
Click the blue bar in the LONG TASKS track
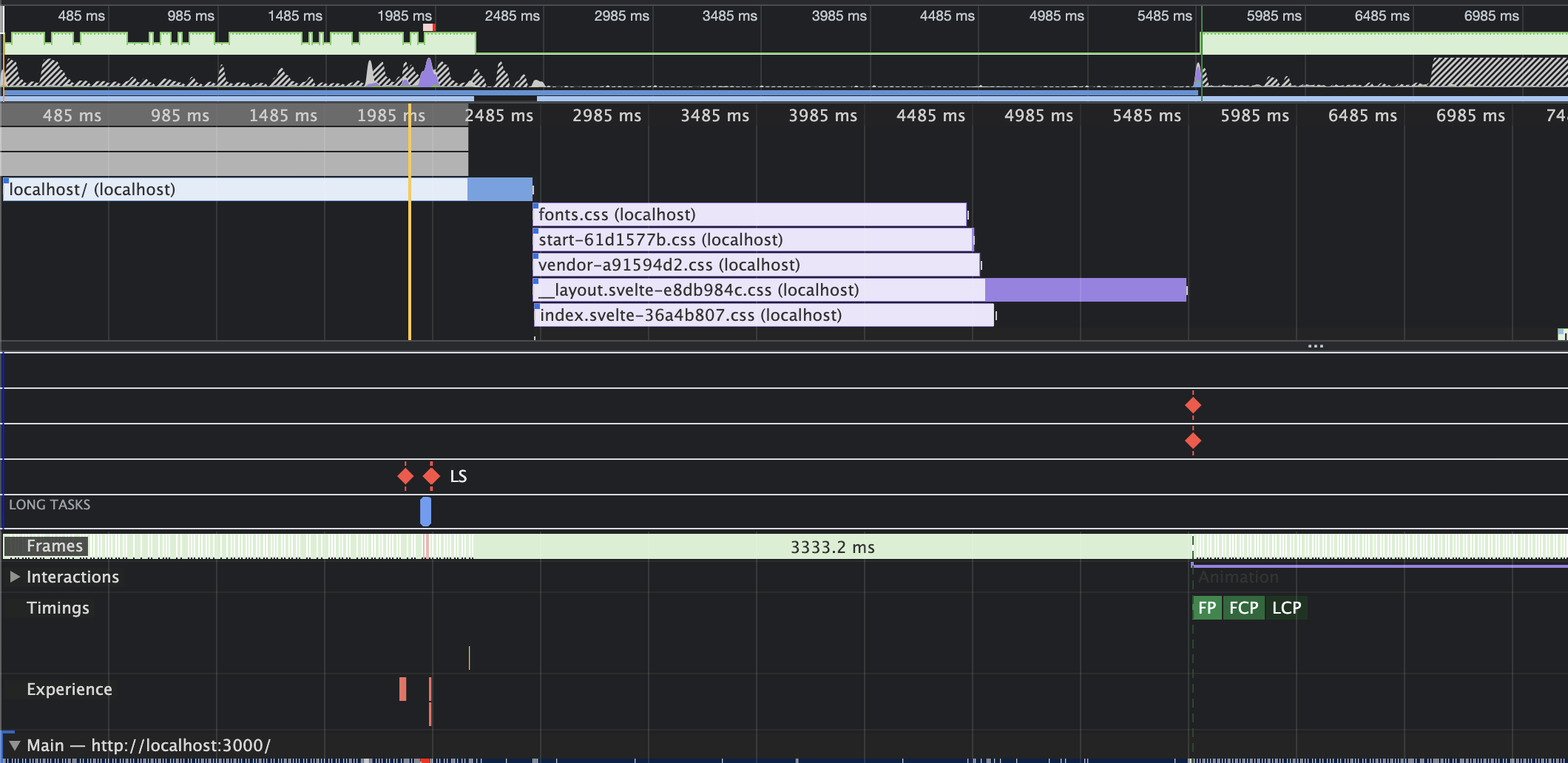(425, 510)
